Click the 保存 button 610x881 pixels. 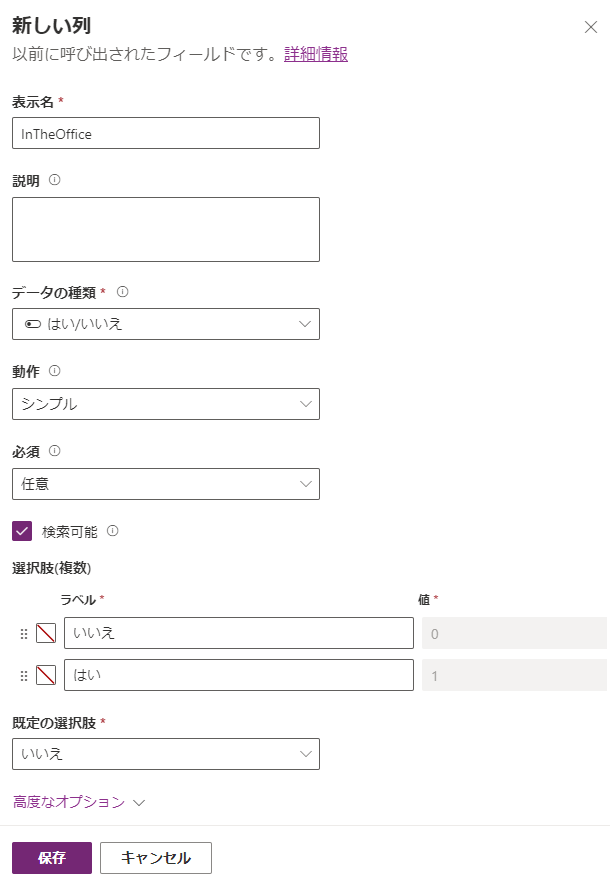(52, 858)
